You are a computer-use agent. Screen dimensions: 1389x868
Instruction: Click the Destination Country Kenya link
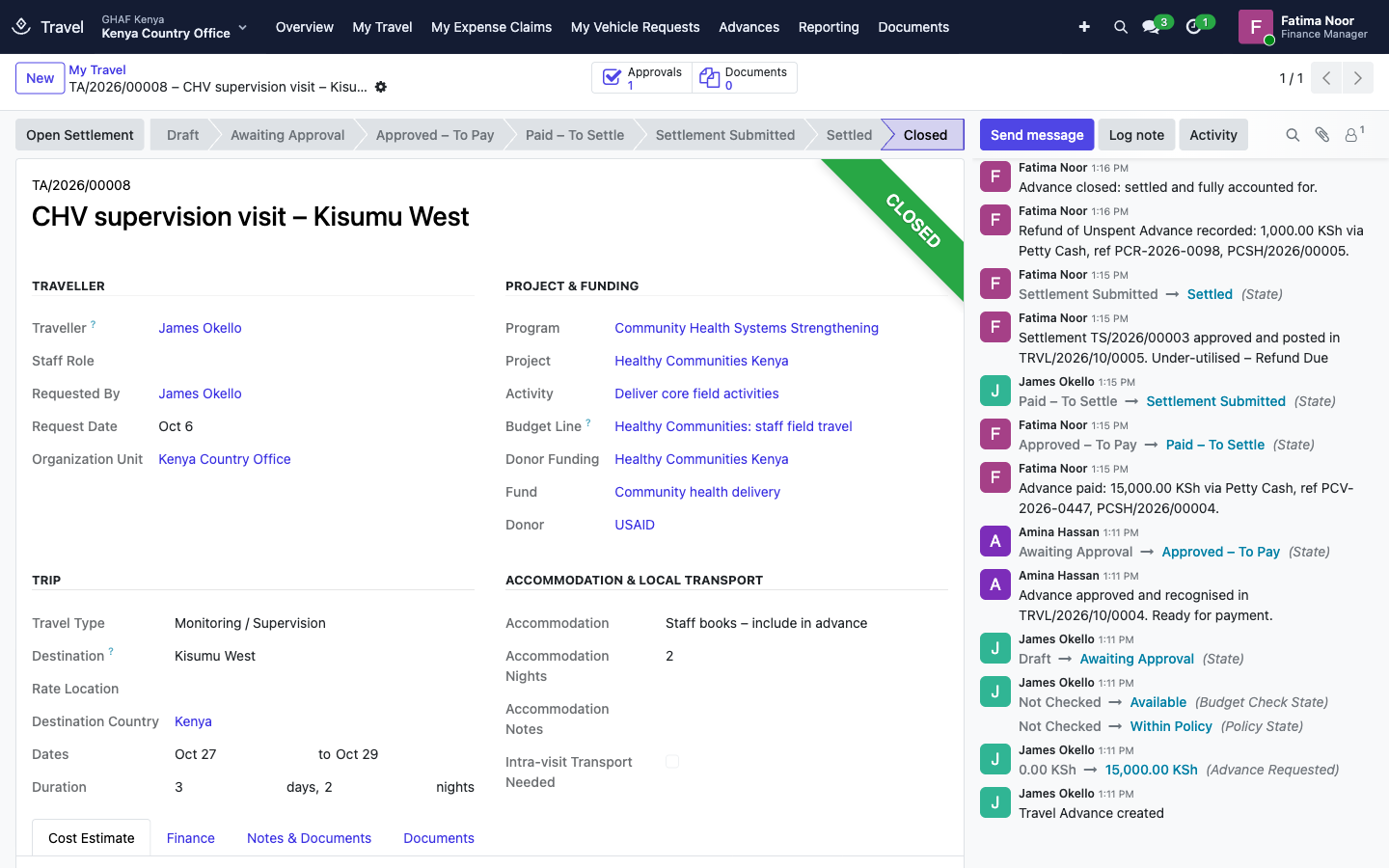click(193, 721)
